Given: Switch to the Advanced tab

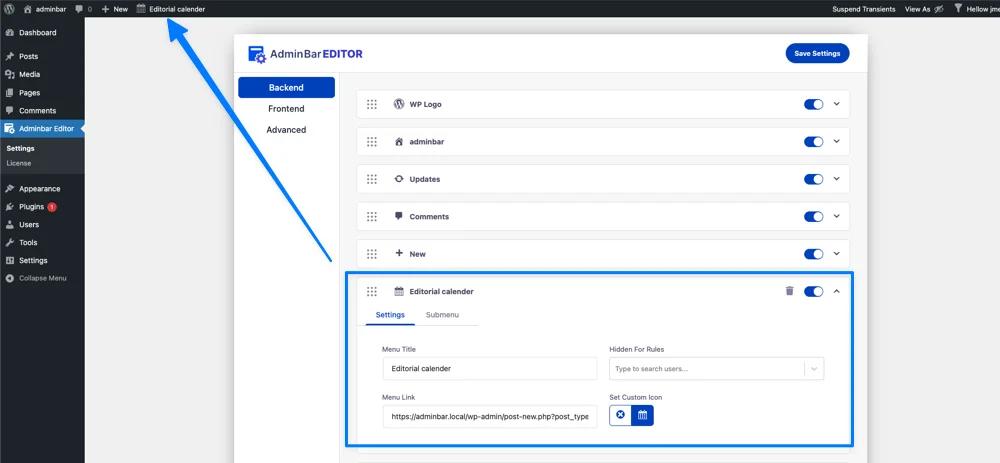Looking at the screenshot, I should tap(286, 129).
